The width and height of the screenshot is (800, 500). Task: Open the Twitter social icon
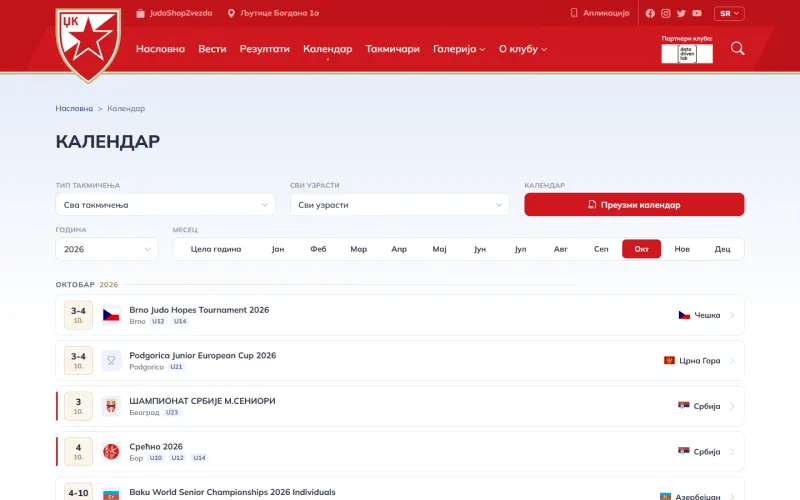click(x=681, y=13)
